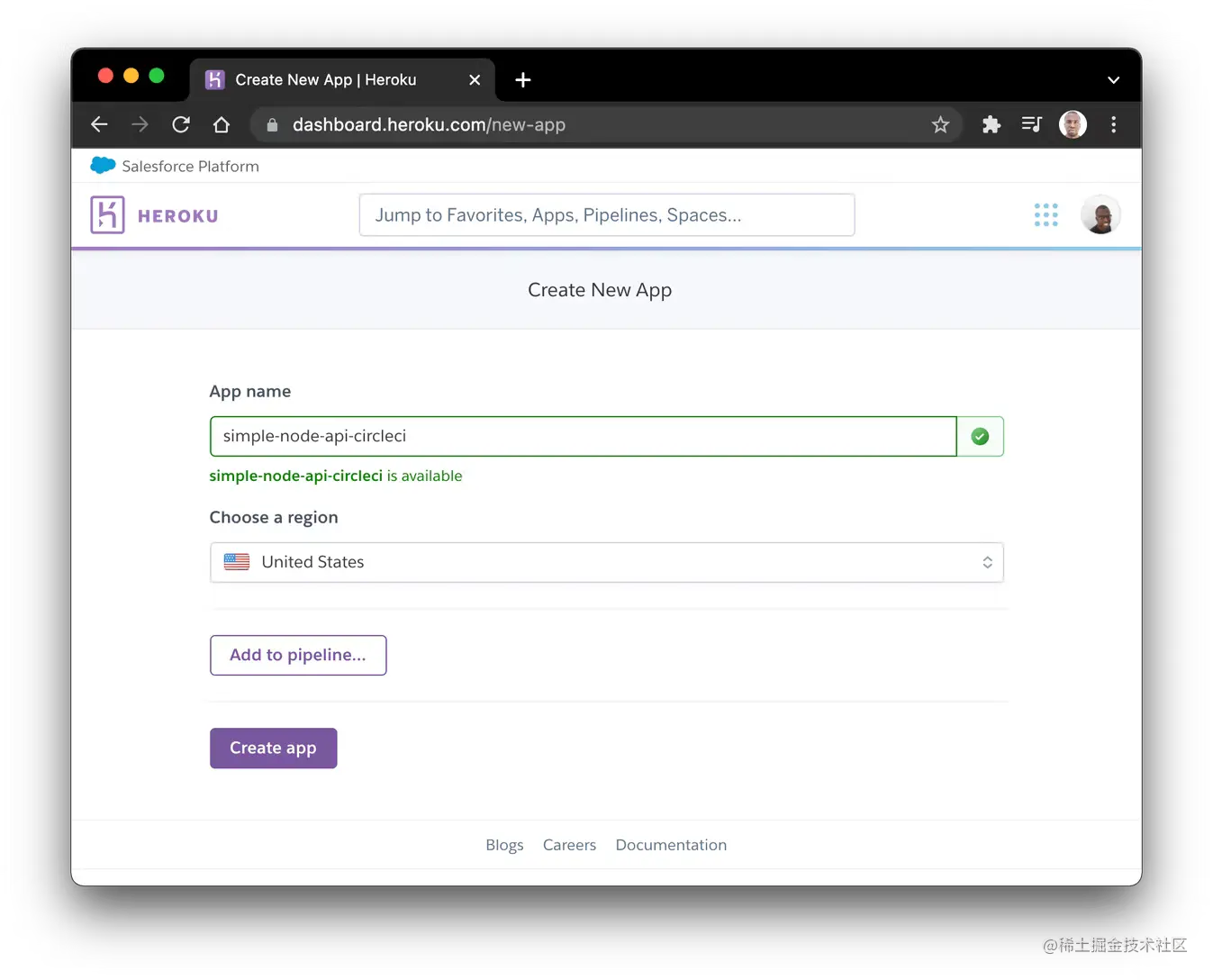Click the HEROKU wordmark
This screenshot has width=1213, height=980.
(178, 216)
